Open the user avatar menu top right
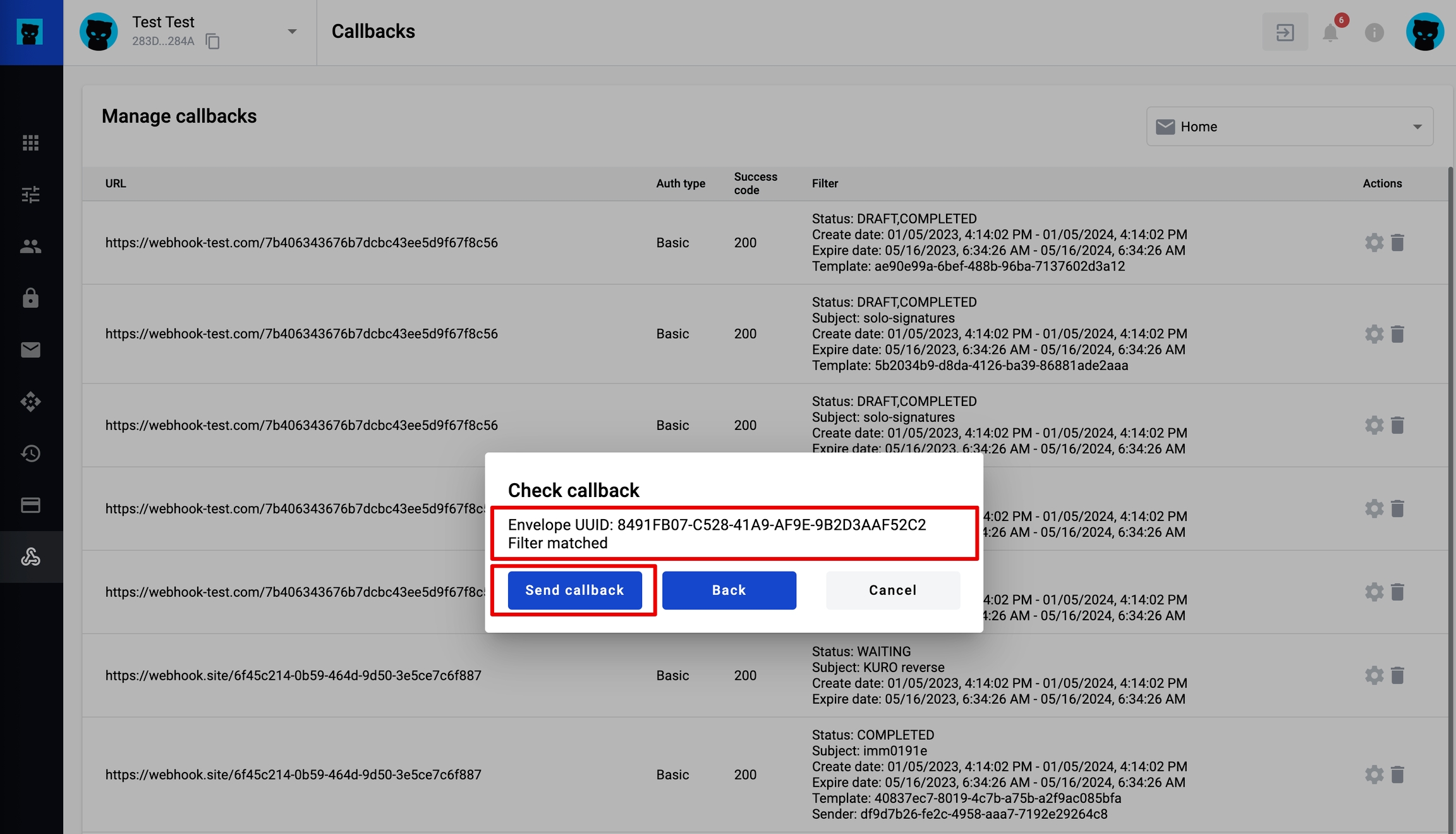This screenshot has height=834, width=1456. 1424,32
